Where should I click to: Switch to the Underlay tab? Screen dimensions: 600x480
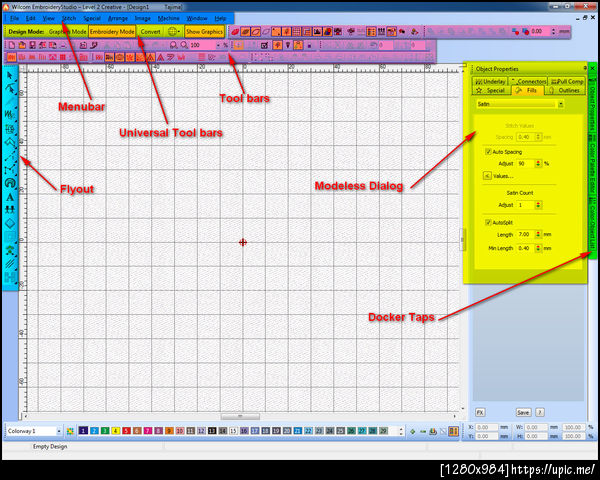click(490, 81)
